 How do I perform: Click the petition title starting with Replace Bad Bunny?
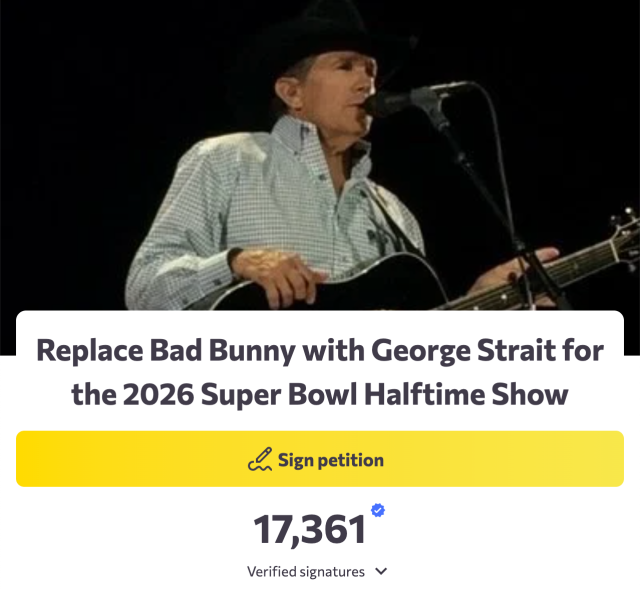pos(320,371)
